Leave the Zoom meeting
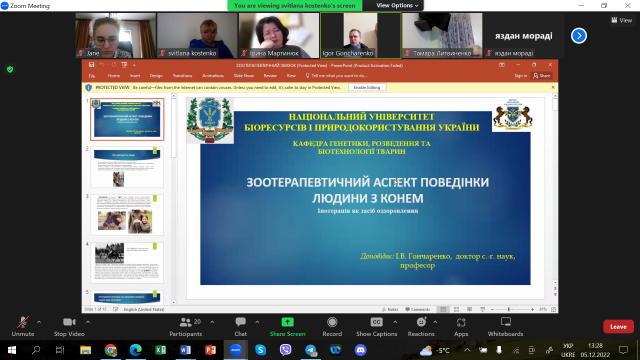This screenshot has height=360, width=640. click(x=618, y=327)
